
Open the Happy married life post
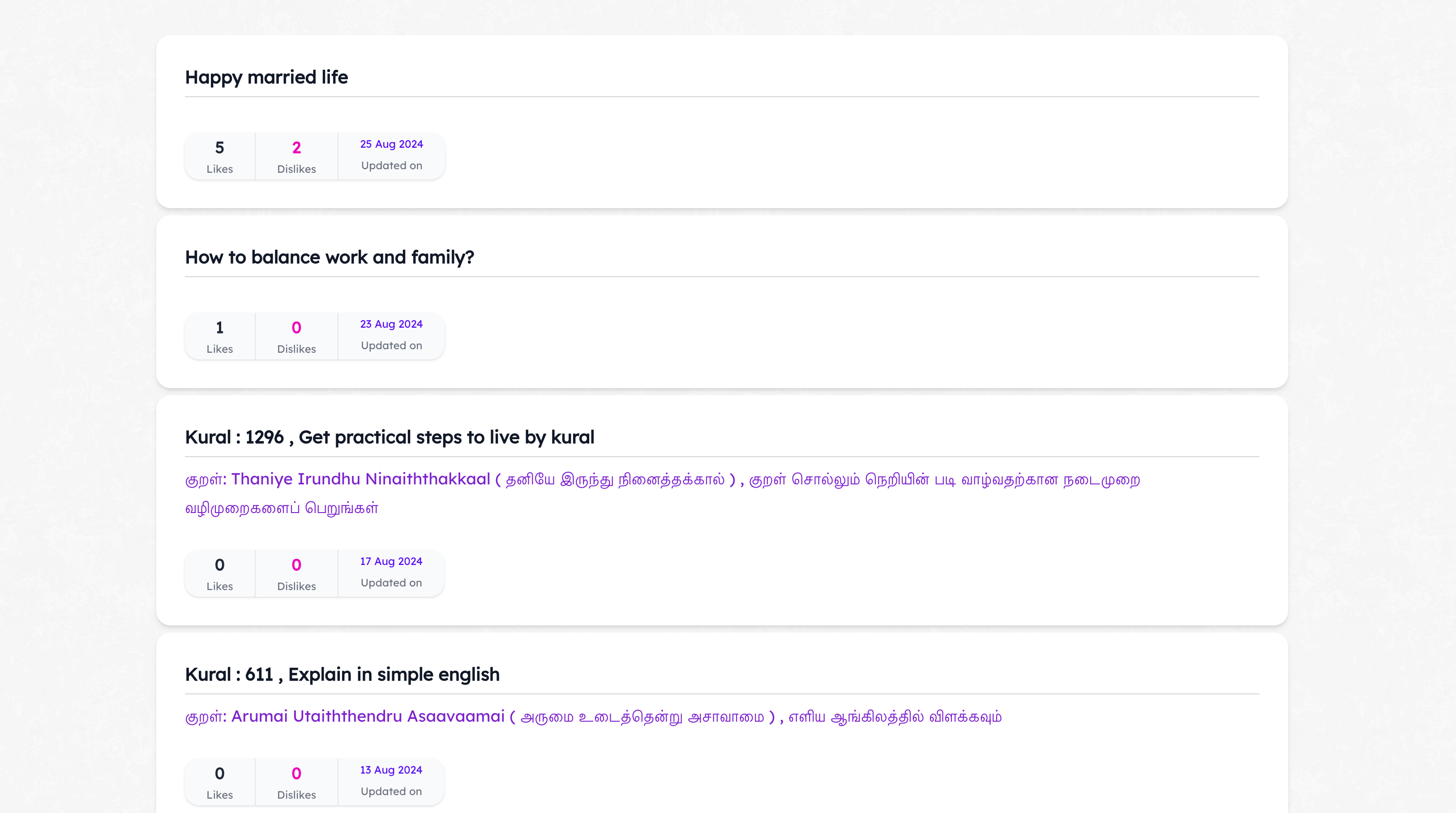[266, 77]
